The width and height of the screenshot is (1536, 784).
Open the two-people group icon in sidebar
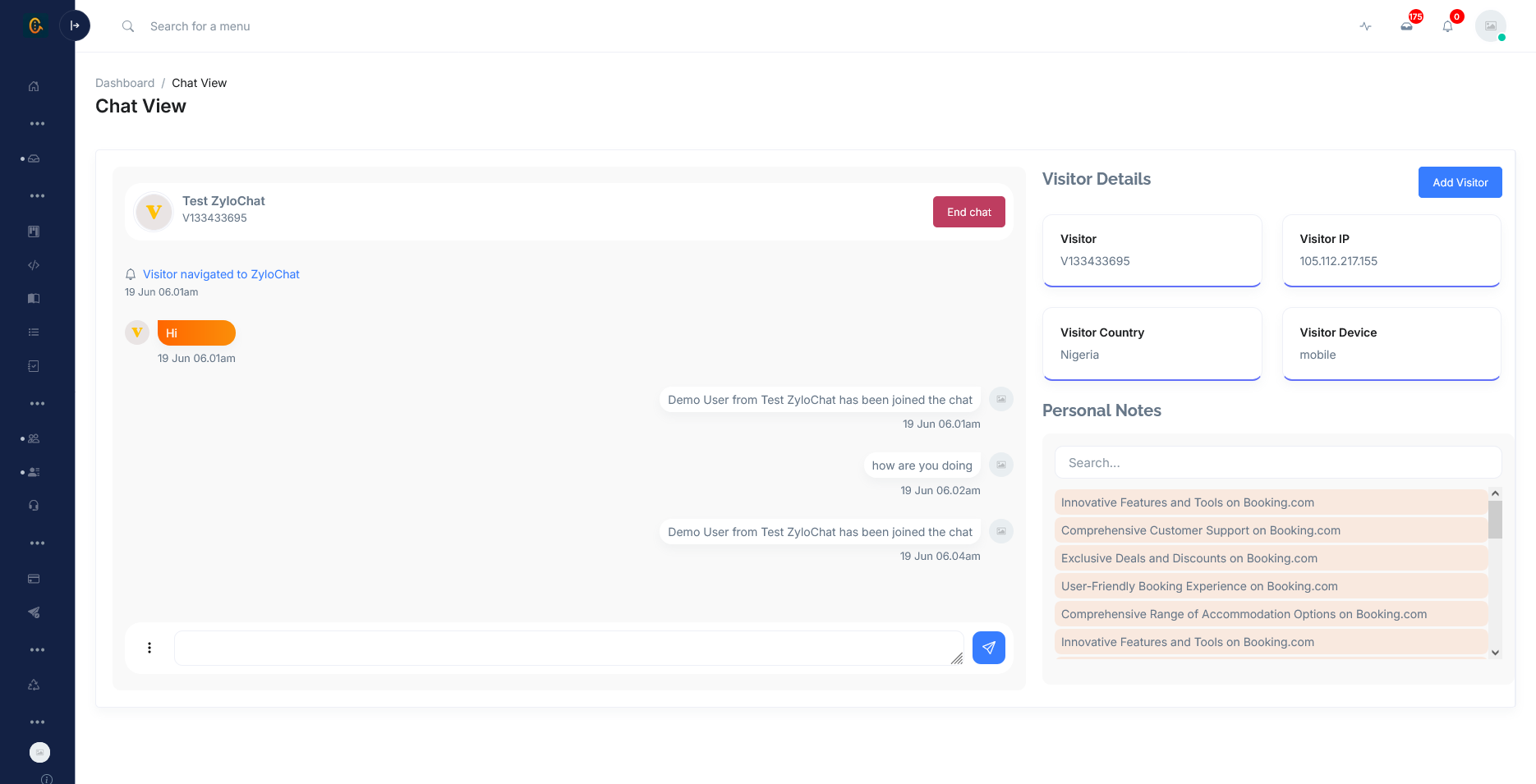(34, 438)
